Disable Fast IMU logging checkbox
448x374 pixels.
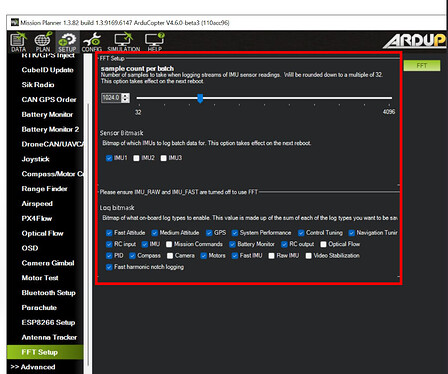(235, 256)
